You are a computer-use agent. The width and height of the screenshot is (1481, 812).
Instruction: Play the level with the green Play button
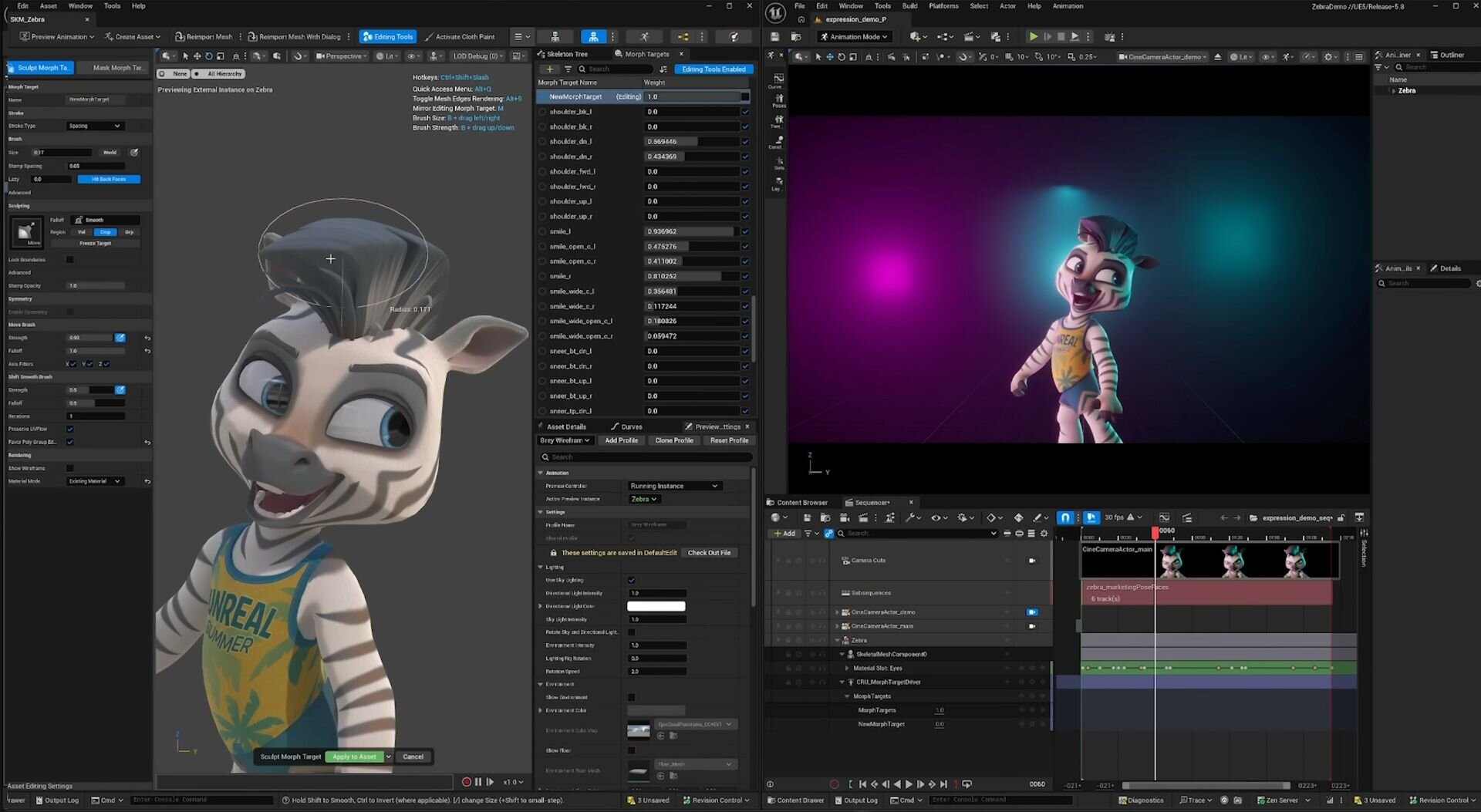pos(1033,36)
